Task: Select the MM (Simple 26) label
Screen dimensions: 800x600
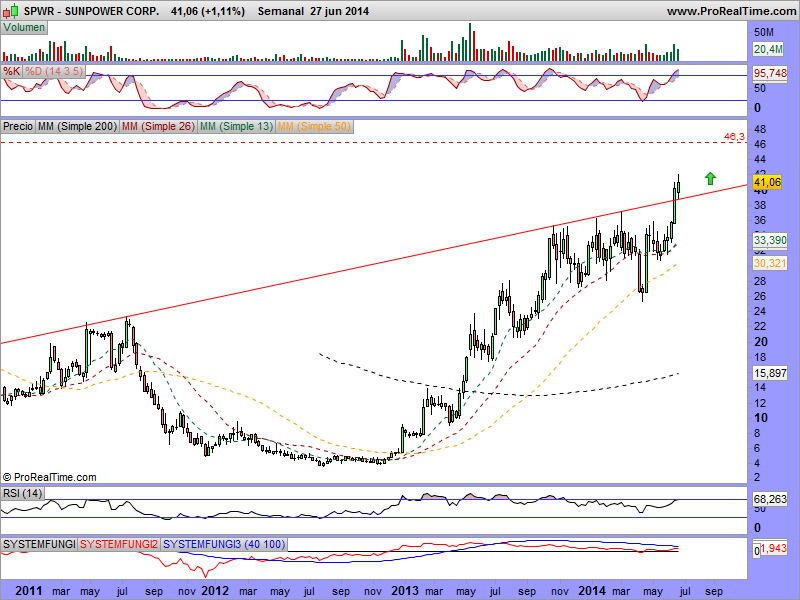Action: 158,126
